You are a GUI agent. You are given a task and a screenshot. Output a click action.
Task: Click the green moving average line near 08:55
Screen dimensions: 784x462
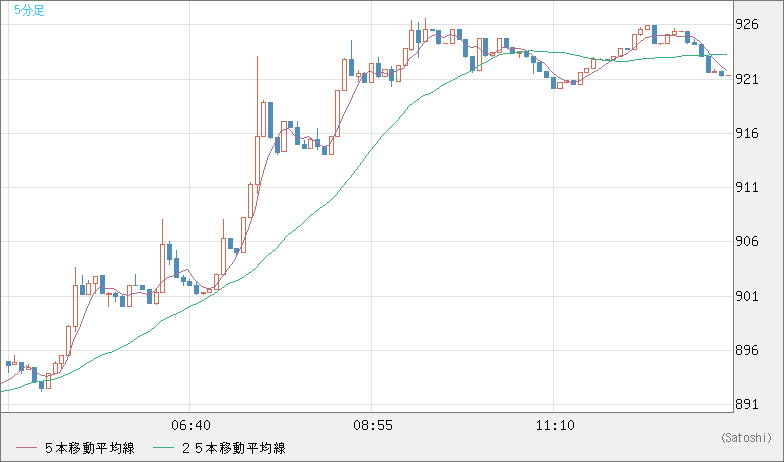(x=372, y=150)
